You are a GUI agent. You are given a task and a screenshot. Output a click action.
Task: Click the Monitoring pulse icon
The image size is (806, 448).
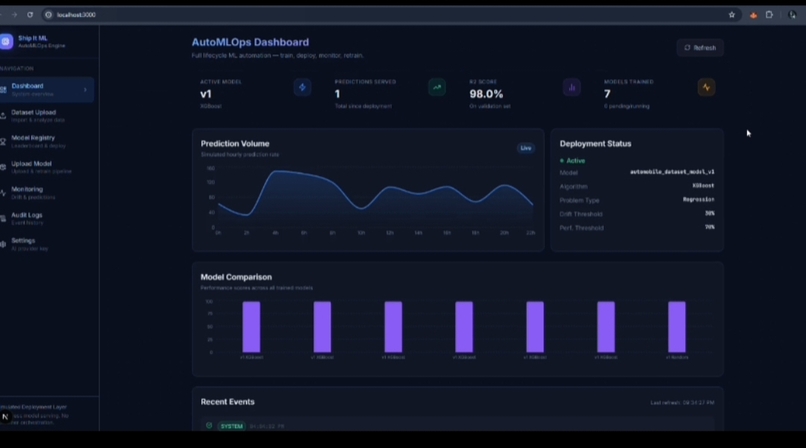tap(3, 193)
